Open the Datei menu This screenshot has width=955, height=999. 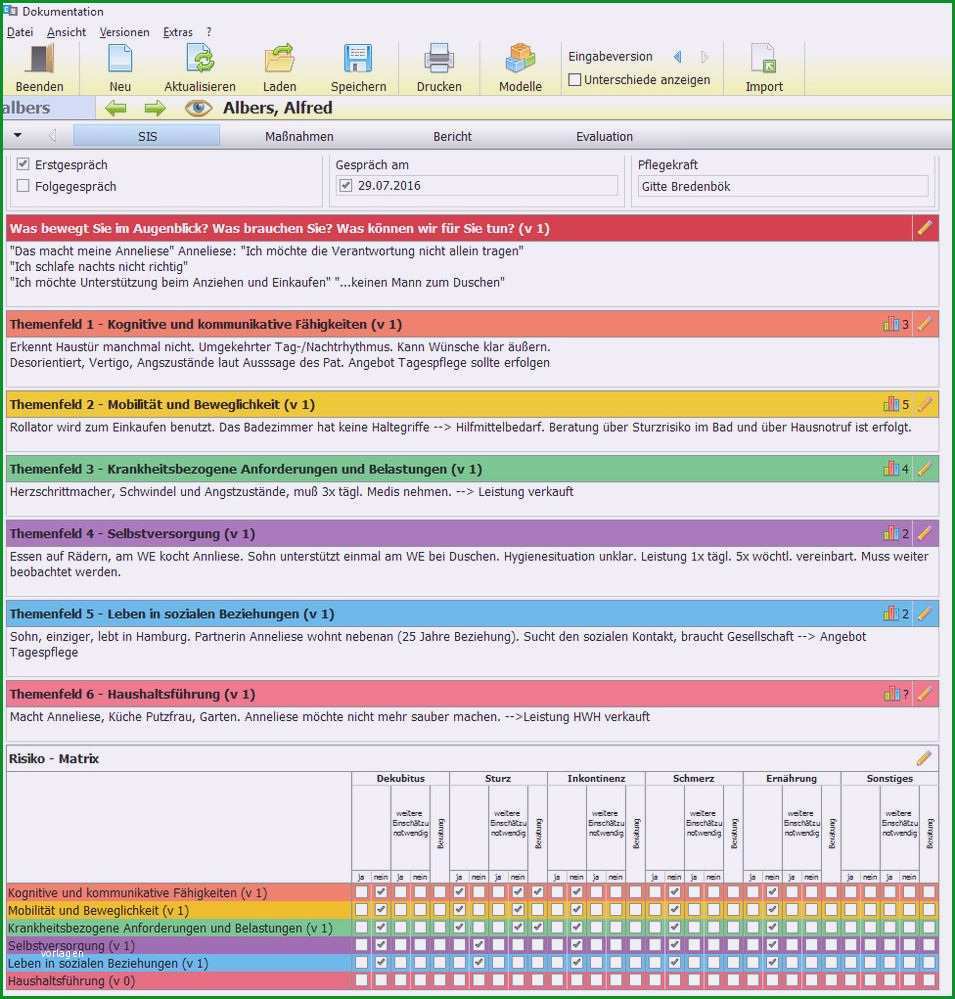coord(20,32)
